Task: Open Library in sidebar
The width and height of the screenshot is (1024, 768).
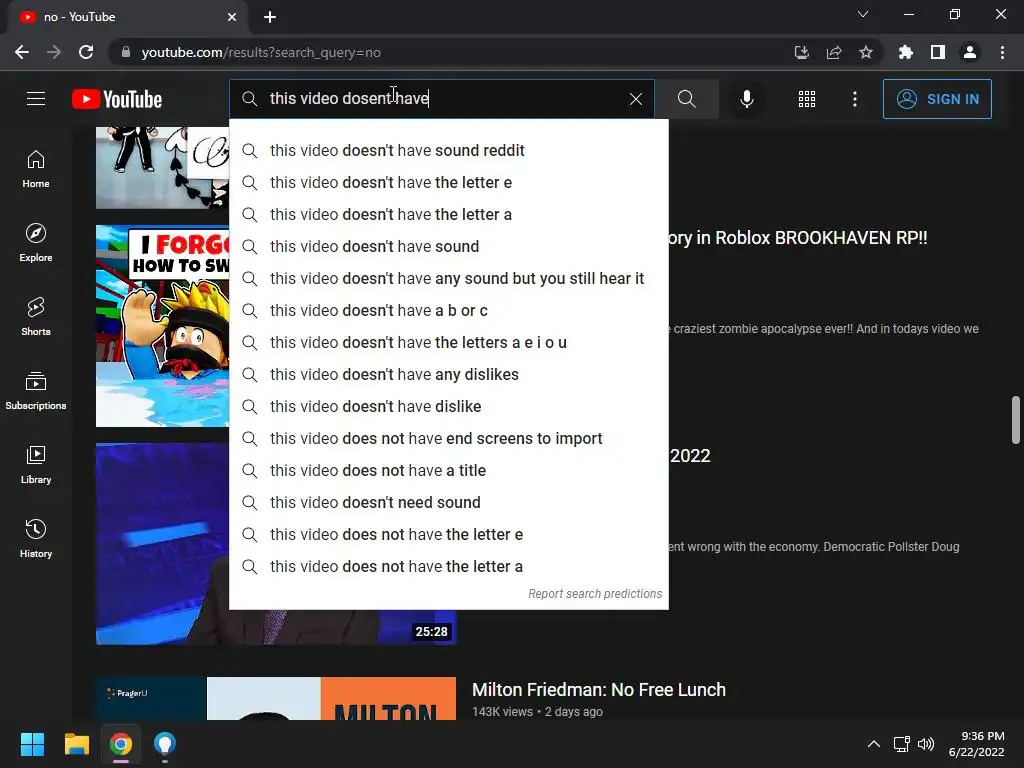Action: coord(36,464)
